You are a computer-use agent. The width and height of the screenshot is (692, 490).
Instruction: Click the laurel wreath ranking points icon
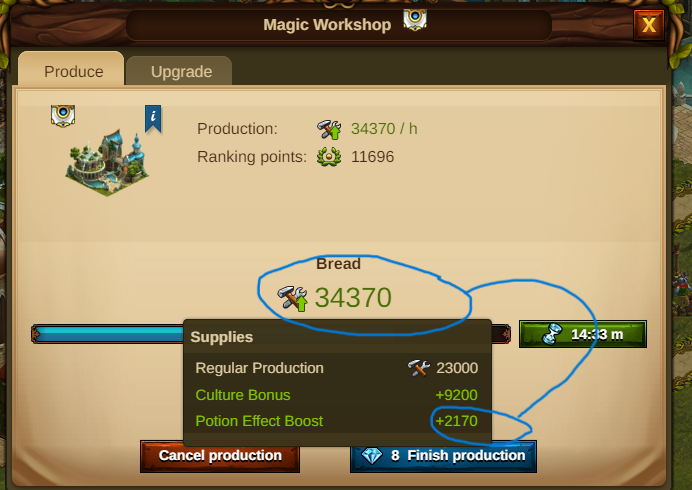pyautogui.click(x=329, y=157)
